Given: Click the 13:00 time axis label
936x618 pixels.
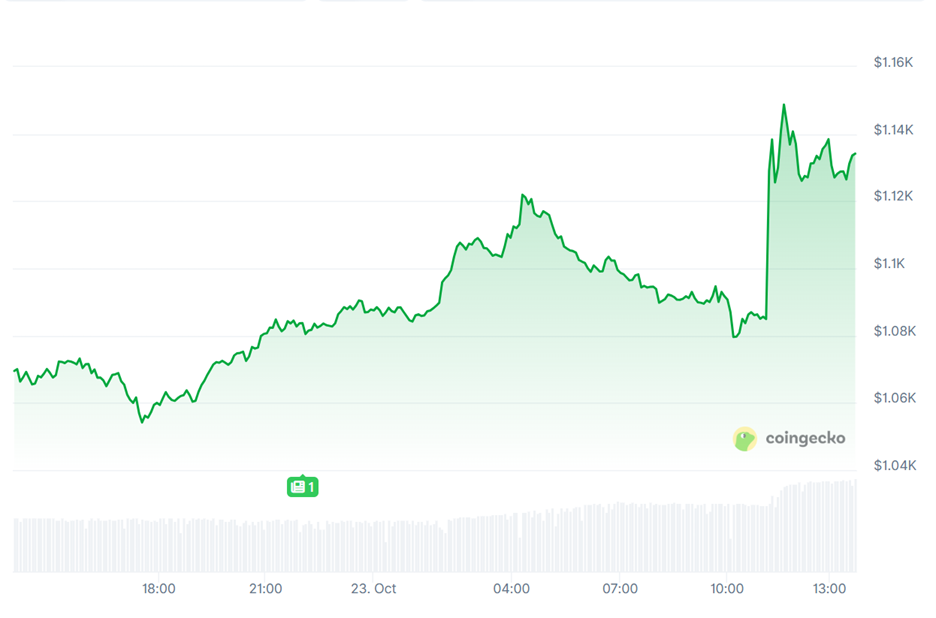Looking at the screenshot, I should click(830, 589).
